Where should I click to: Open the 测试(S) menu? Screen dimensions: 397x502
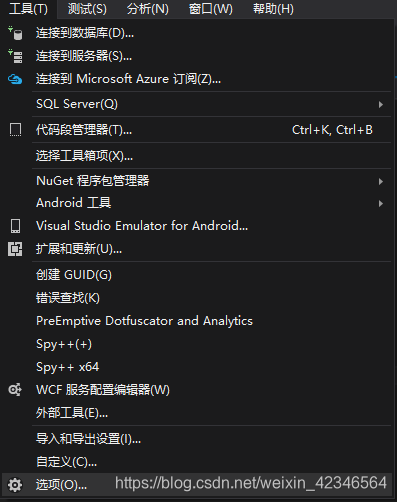click(x=87, y=9)
